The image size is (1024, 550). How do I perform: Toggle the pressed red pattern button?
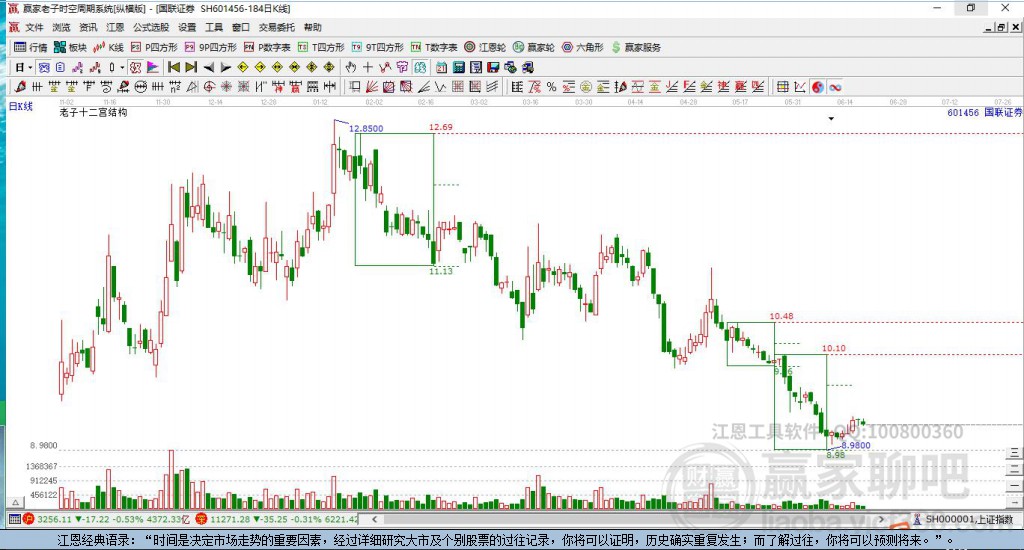[x=135, y=67]
